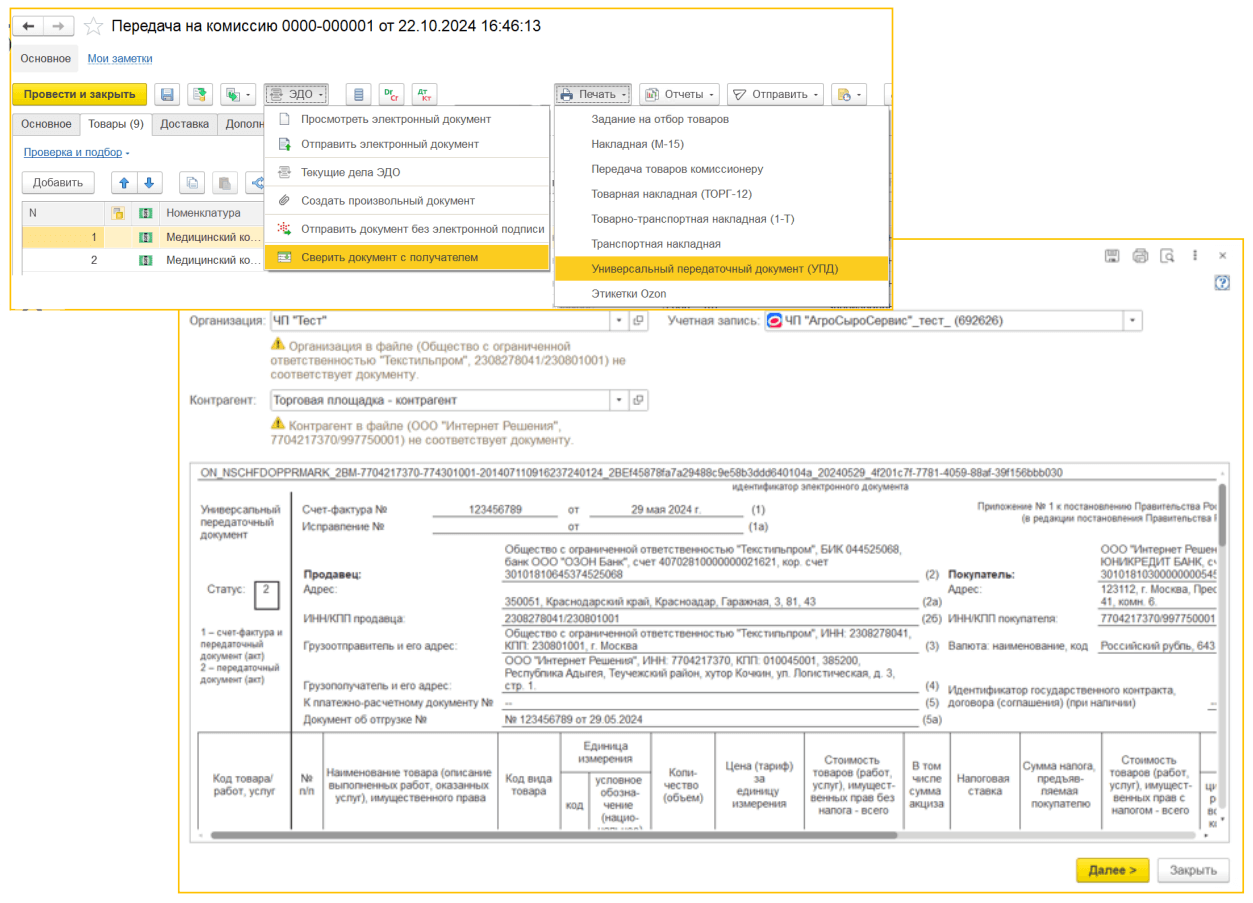Move row up with the blue up arrow

(125, 183)
